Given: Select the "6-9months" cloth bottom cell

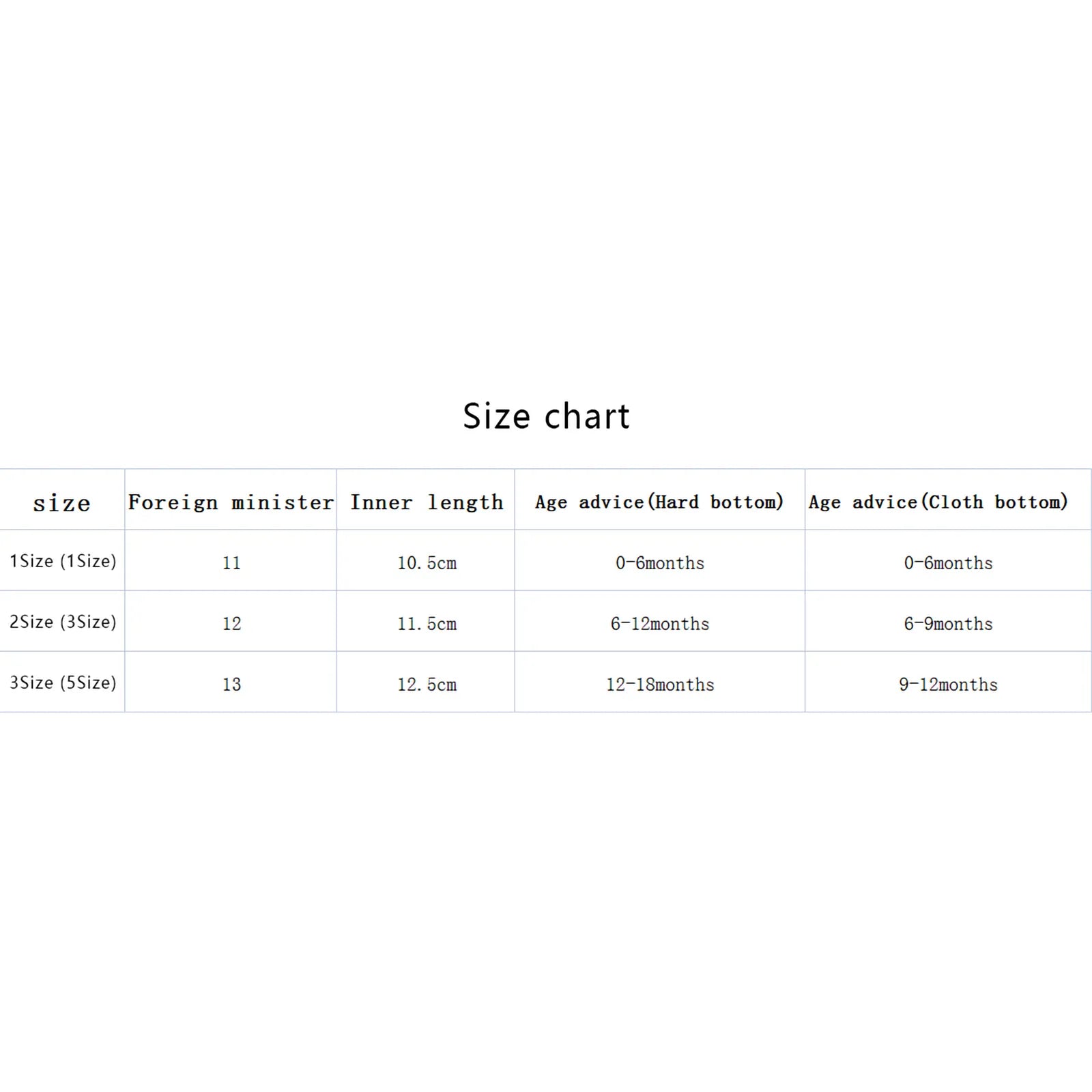Looking at the screenshot, I should (x=948, y=624).
